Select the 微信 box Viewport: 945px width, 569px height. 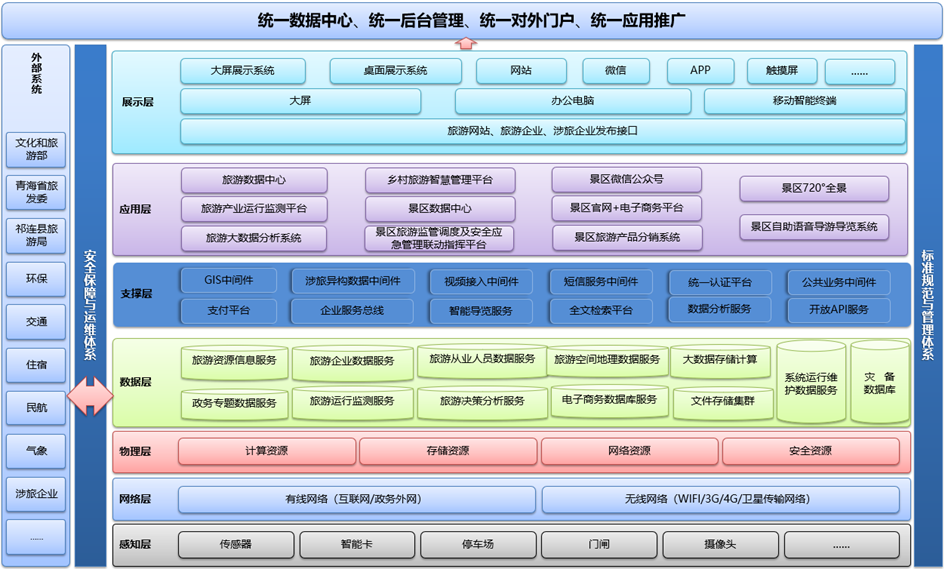pyautogui.click(x=616, y=71)
